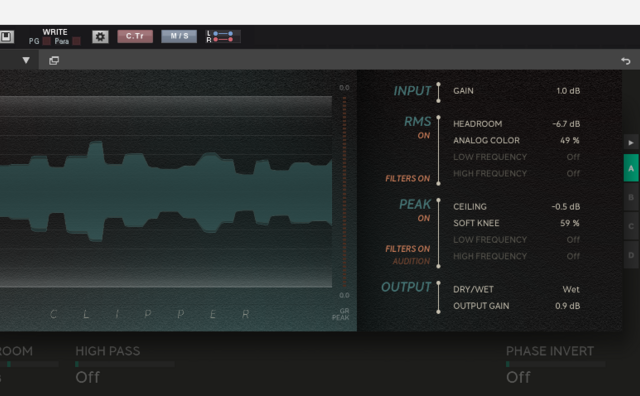This screenshot has width=640, height=396.
Task: Click DRY/WET value Wet
Action: (571, 289)
